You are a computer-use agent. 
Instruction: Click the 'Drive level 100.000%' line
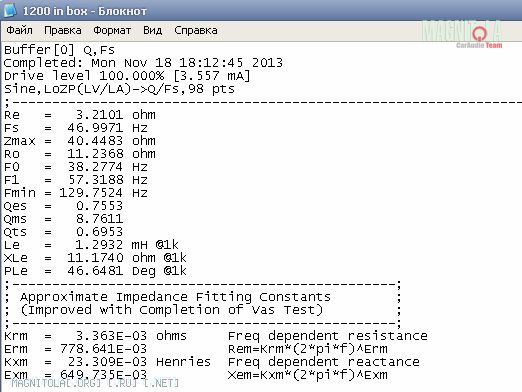[127, 76]
